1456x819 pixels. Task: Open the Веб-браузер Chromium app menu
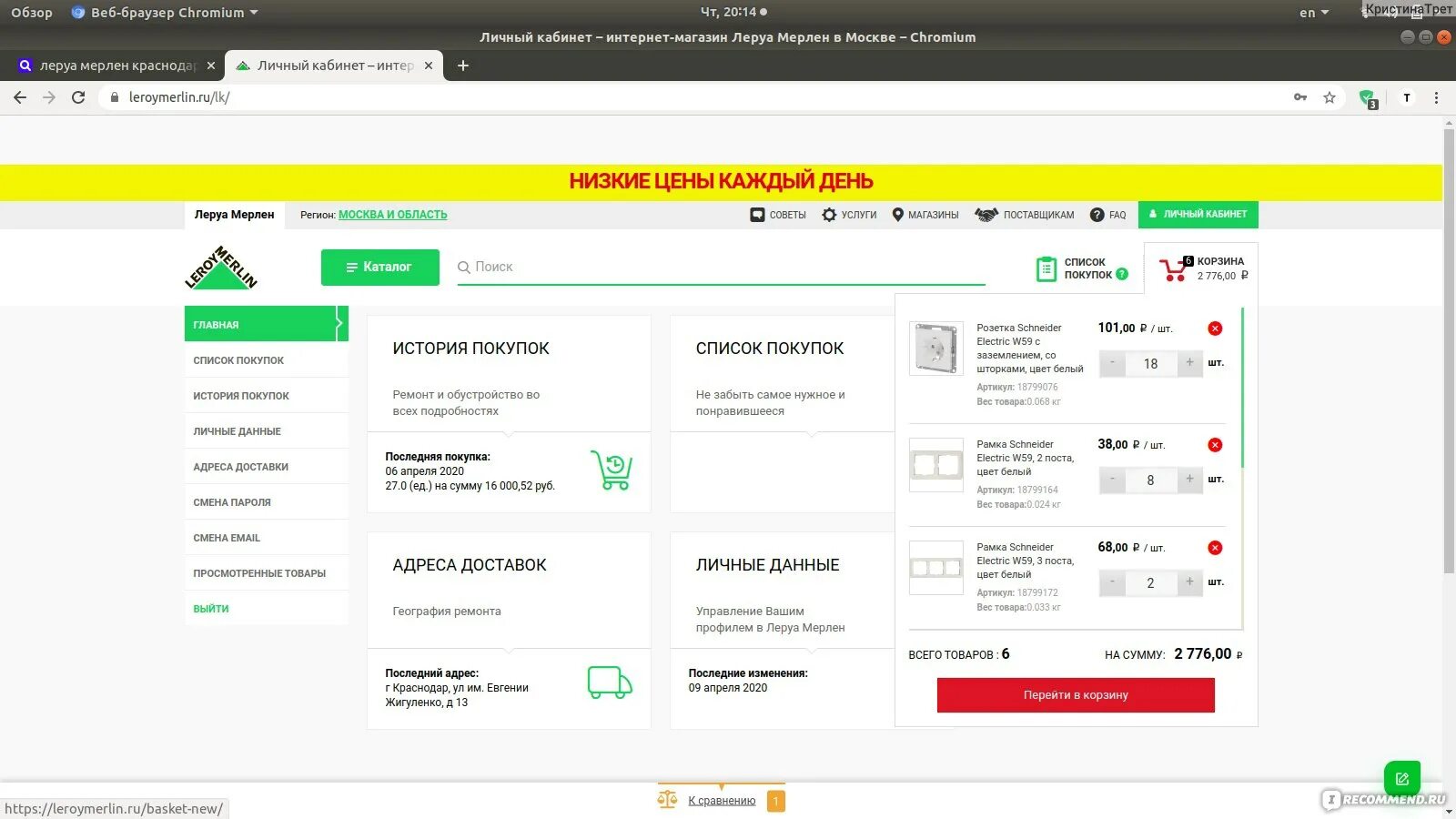click(x=165, y=13)
